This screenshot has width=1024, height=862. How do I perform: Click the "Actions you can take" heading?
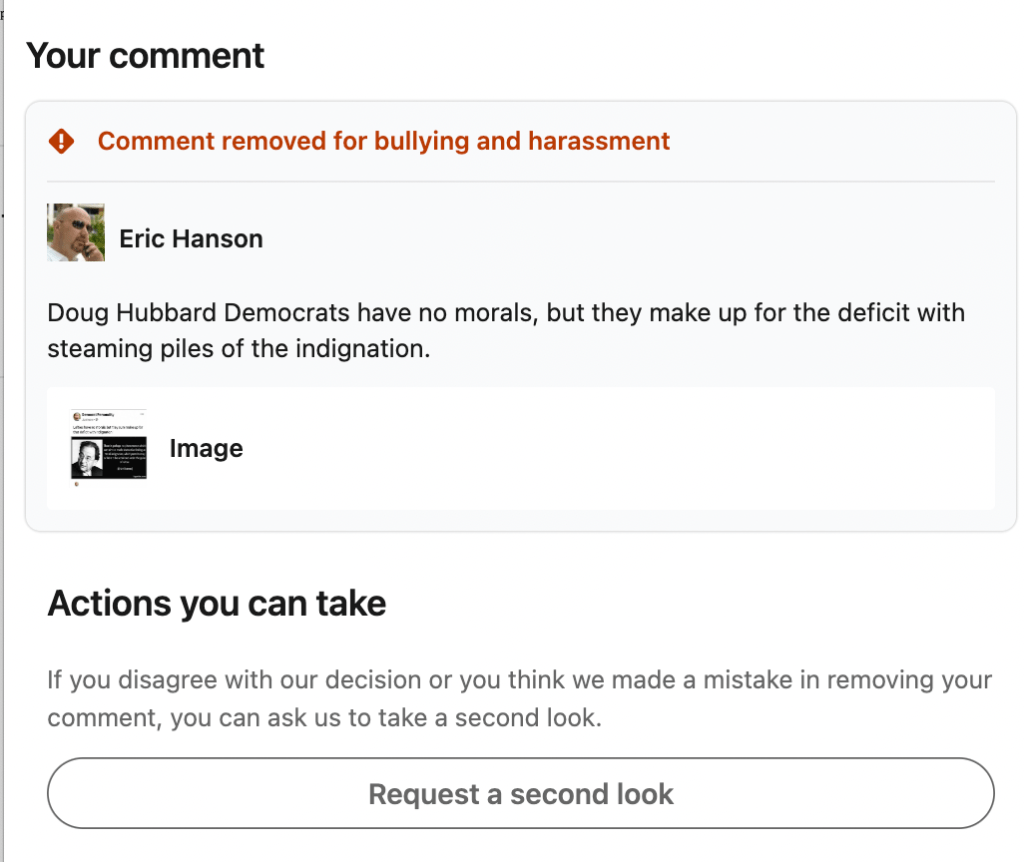coord(216,603)
